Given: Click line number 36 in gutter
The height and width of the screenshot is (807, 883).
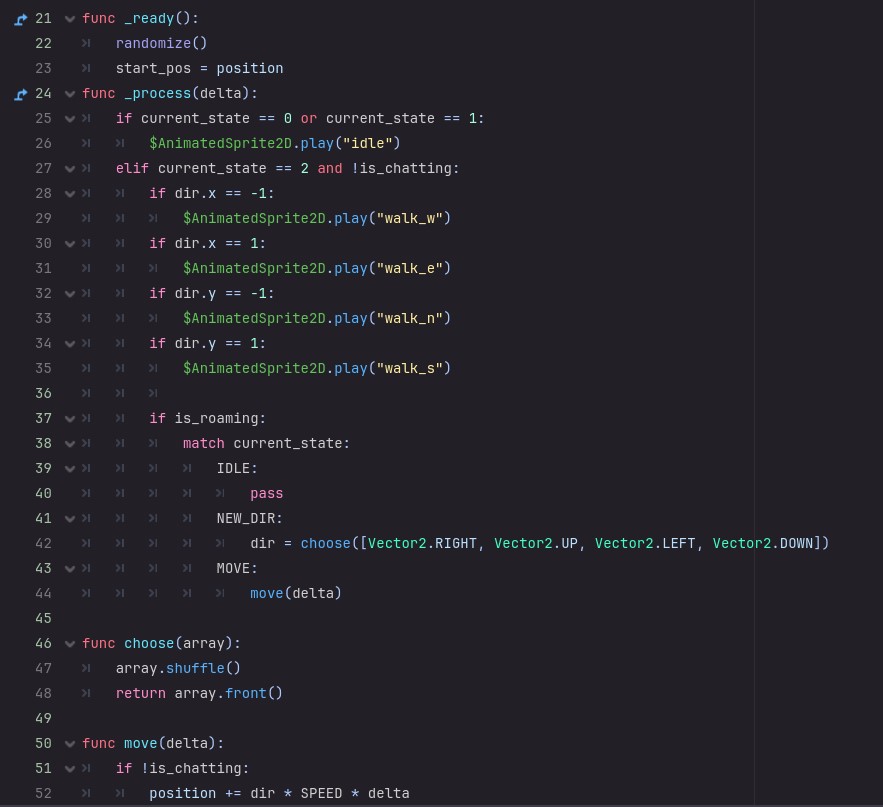Looking at the screenshot, I should (43, 393).
